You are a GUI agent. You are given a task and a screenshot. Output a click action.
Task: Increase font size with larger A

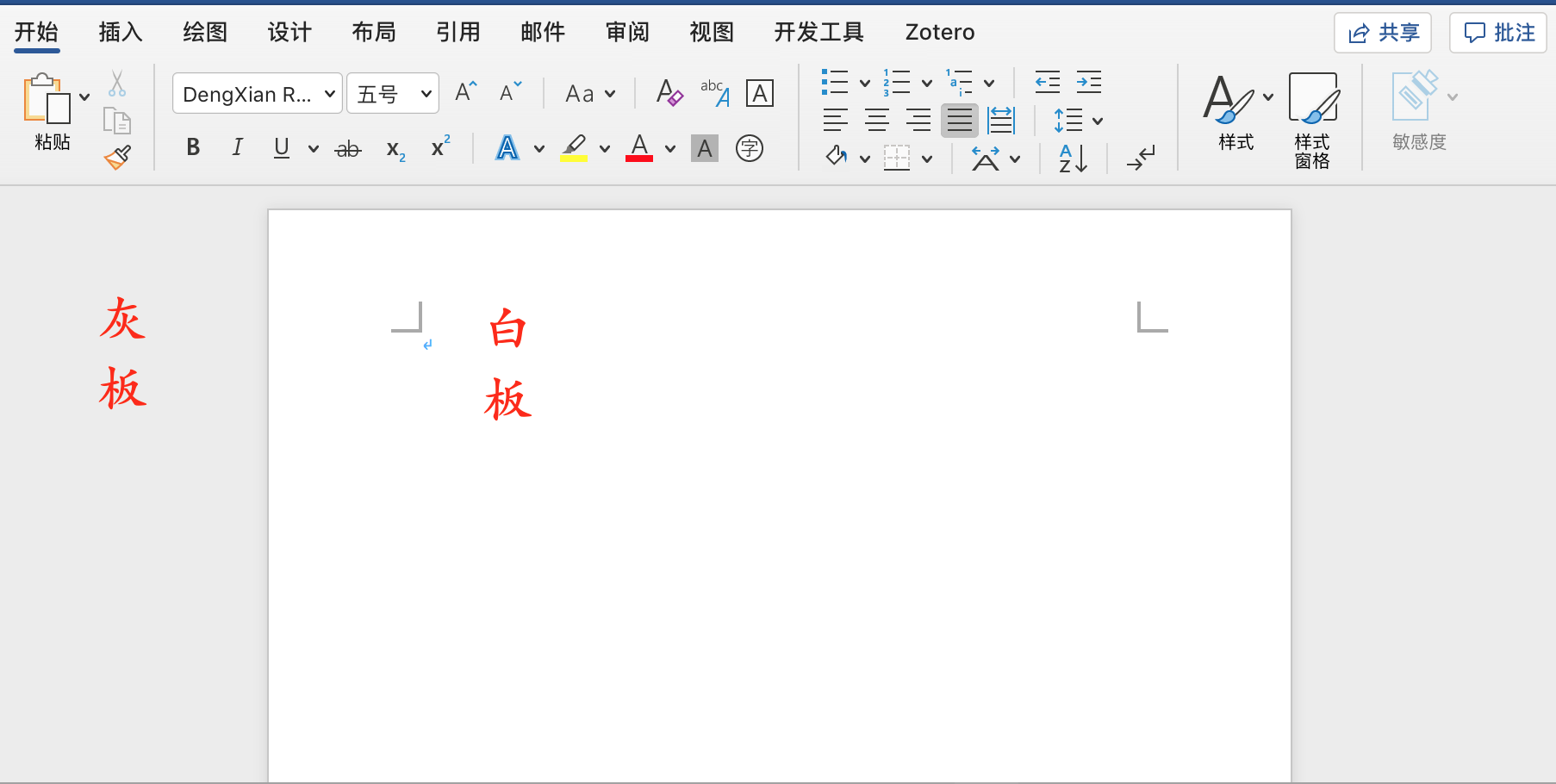(466, 91)
